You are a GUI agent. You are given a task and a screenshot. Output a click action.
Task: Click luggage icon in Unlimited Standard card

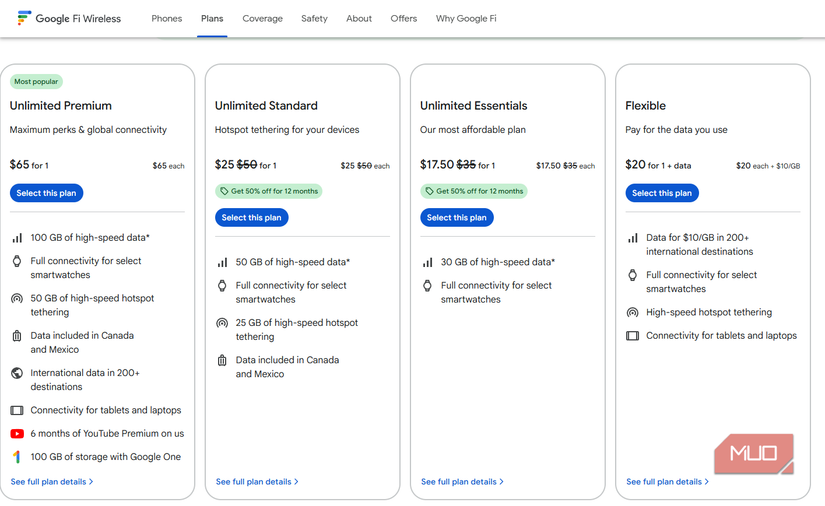(x=222, y=360)
